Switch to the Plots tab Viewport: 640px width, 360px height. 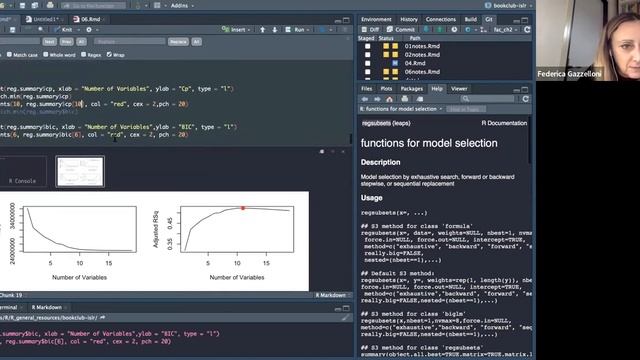(386, 89)
